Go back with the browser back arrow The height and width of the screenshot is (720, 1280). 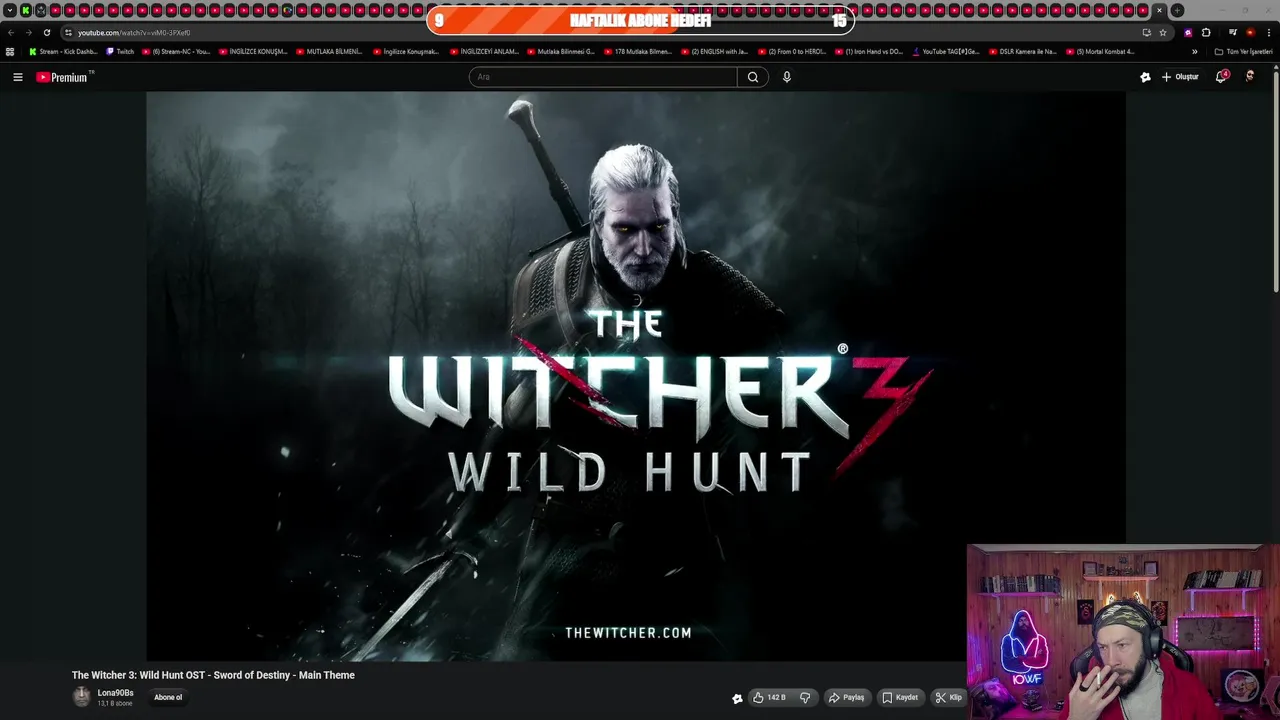pos(11,32)
